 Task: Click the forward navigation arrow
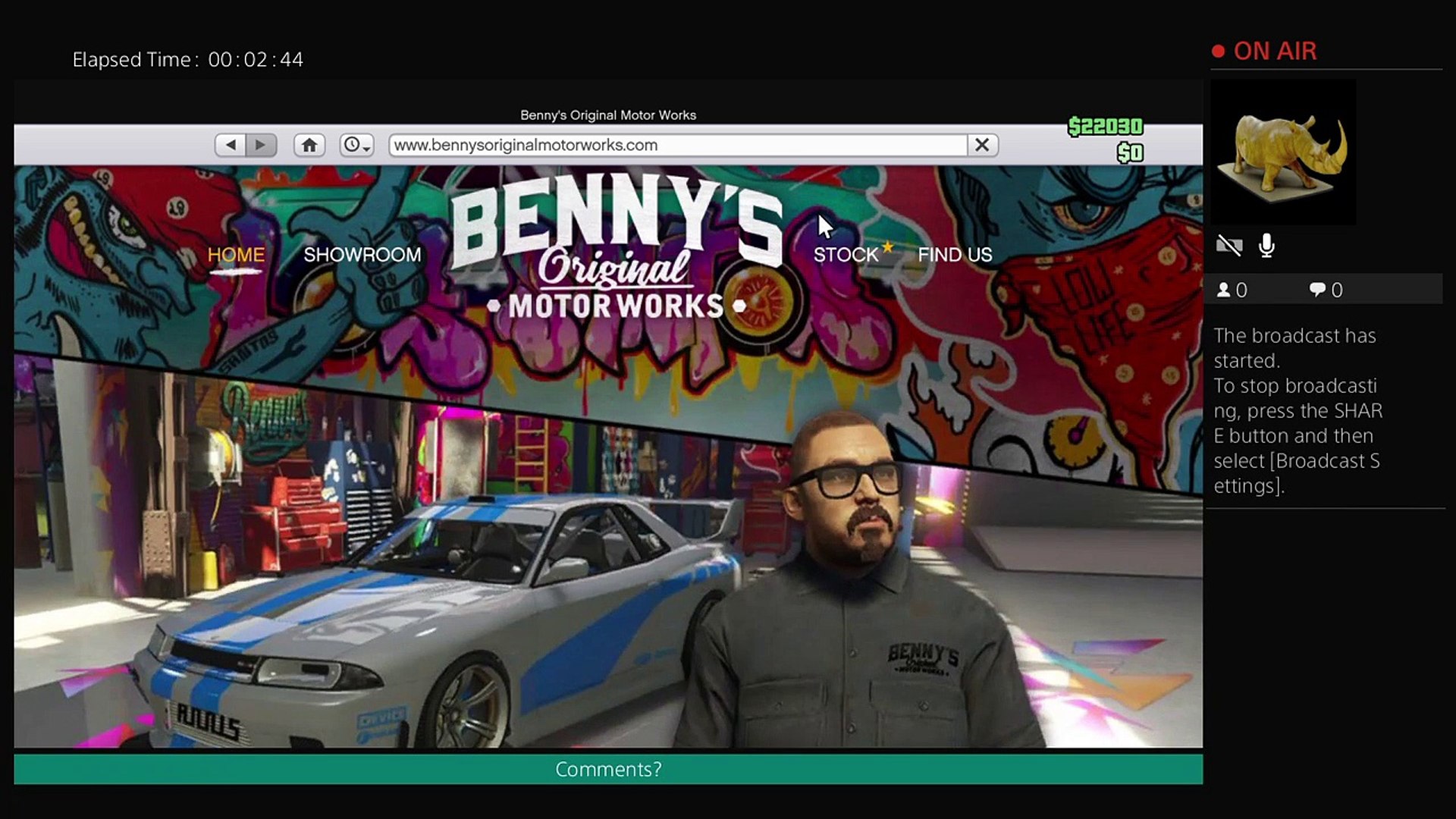tap(262, 145)
